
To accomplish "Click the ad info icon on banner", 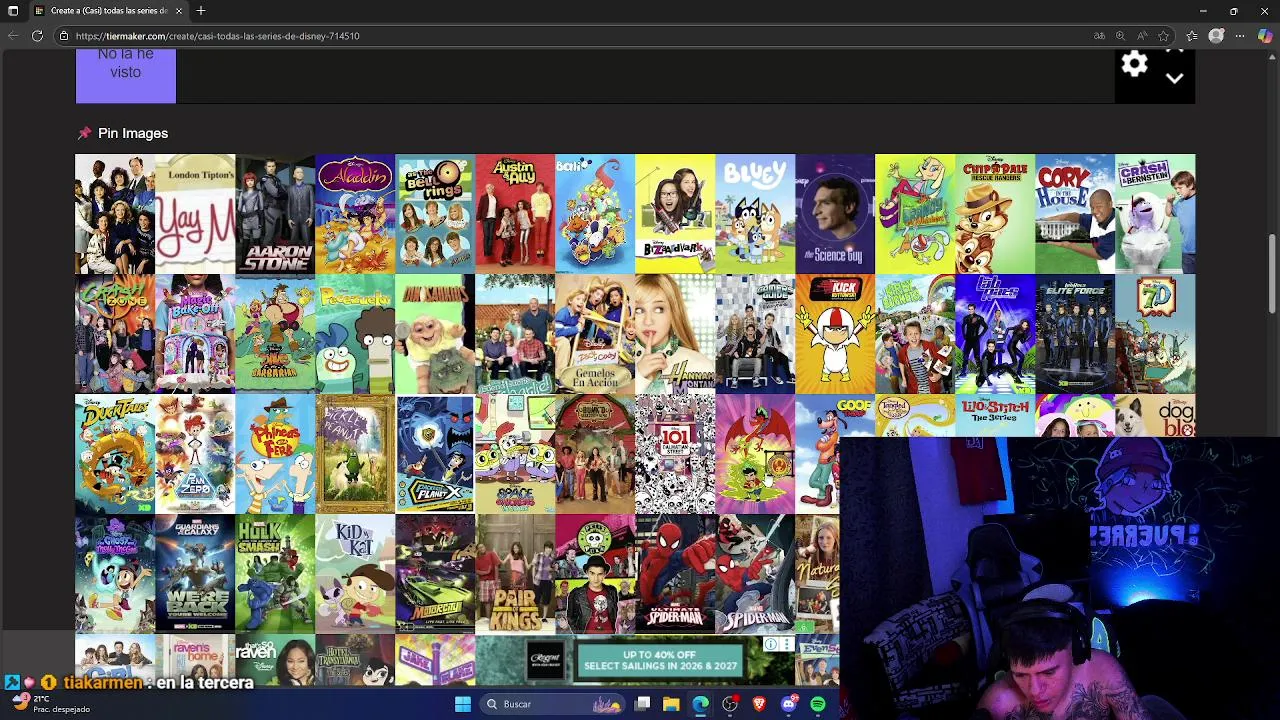I will click(771, 644).
